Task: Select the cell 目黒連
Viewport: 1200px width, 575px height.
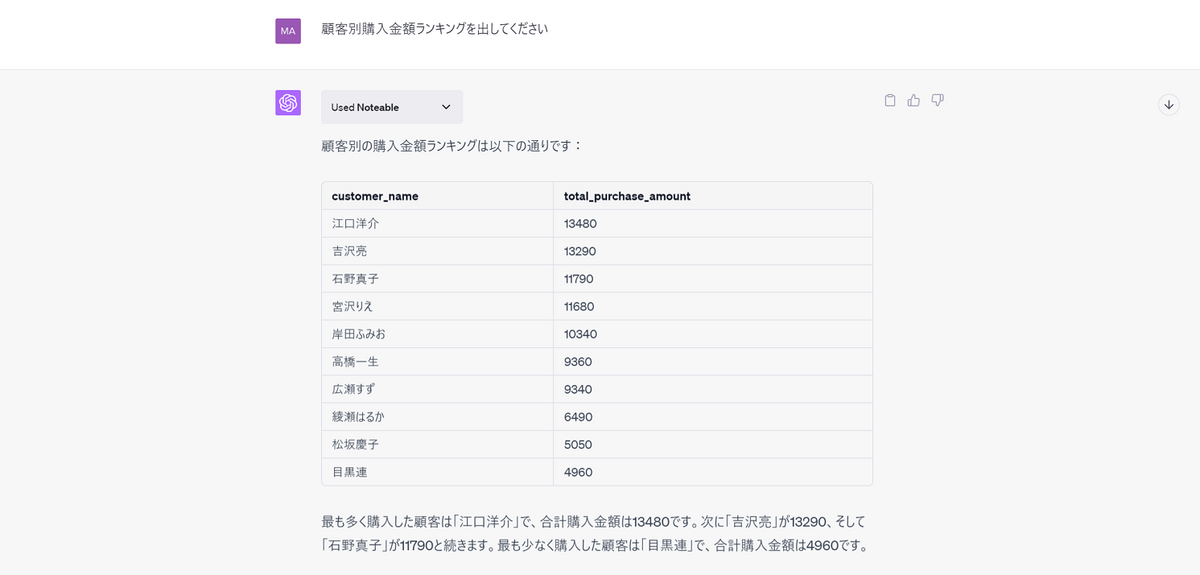Action: tap(437, 472)
